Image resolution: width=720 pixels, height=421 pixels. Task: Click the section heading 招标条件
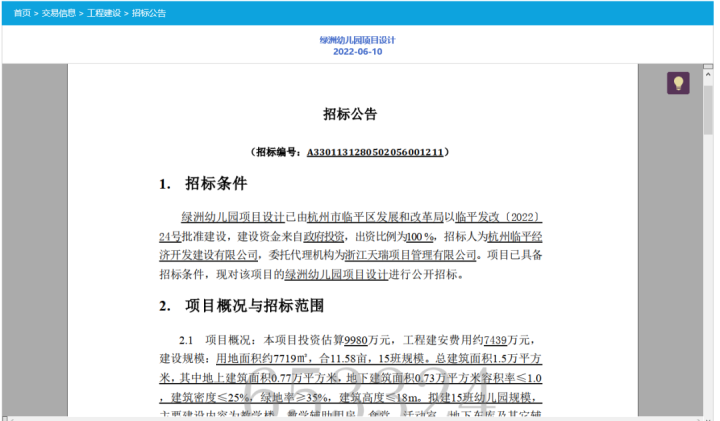(216, 183)
